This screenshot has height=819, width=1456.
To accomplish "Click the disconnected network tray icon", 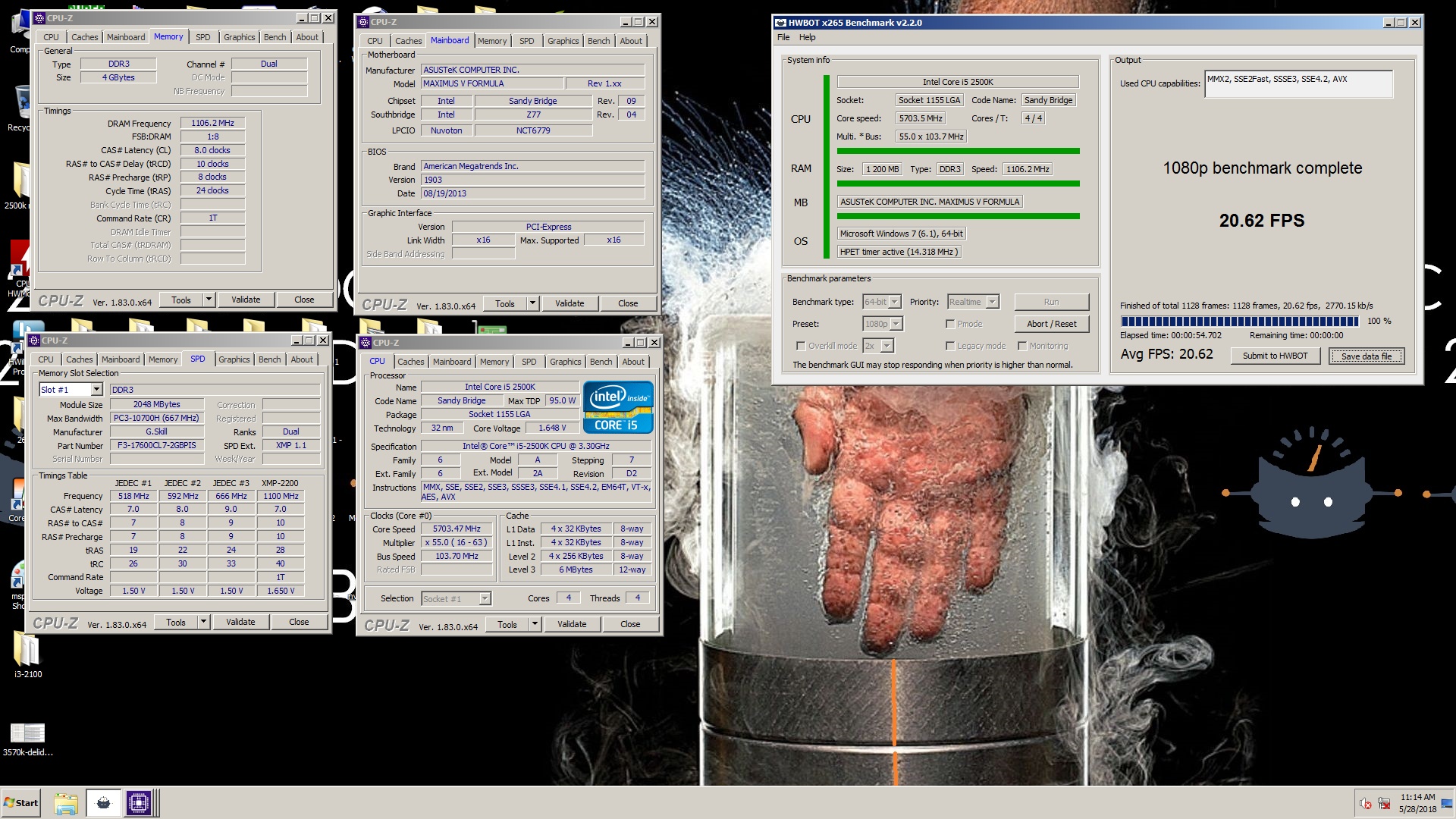I will [x=1384, y=804].
